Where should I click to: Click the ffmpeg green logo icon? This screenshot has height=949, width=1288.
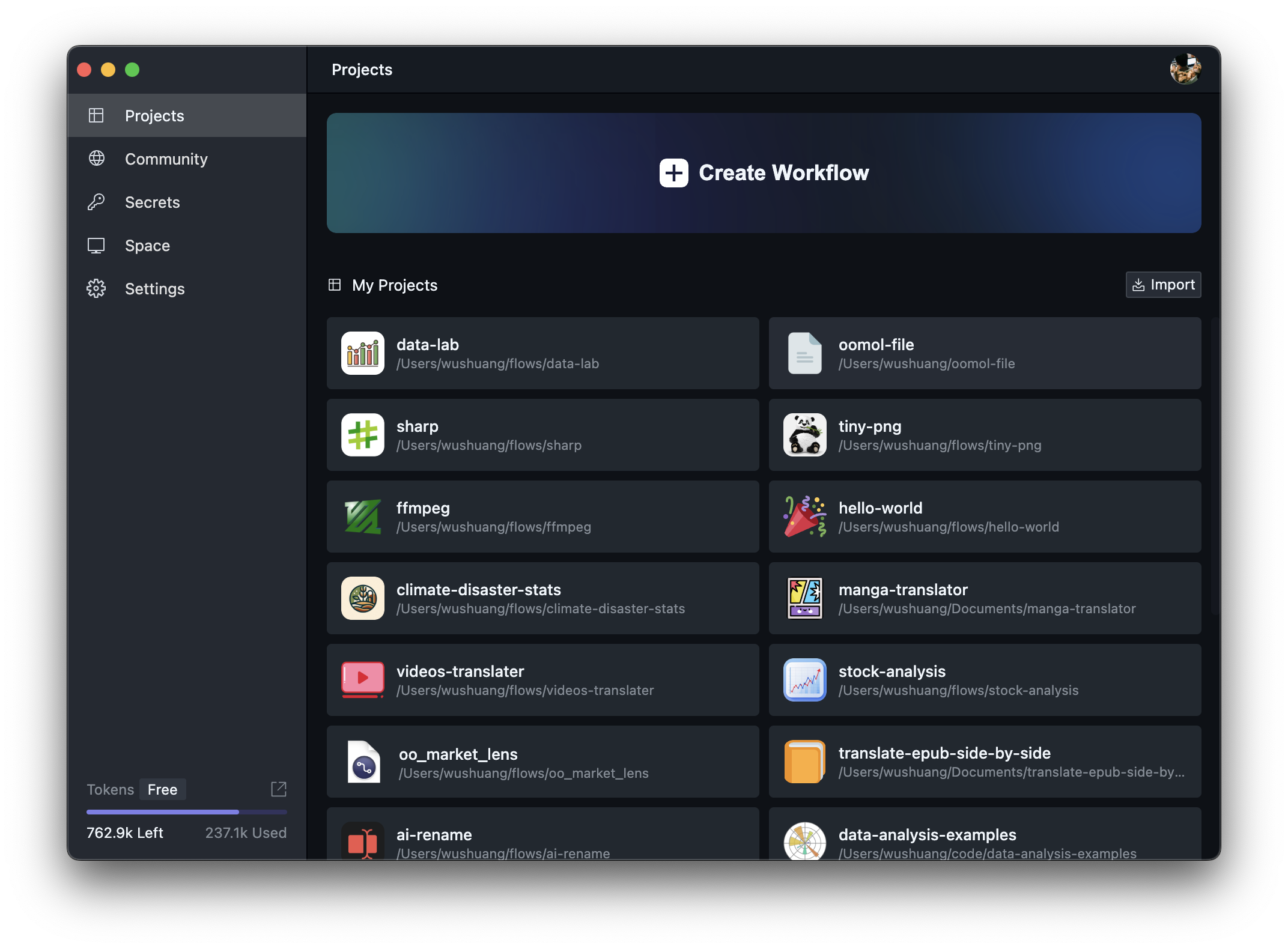tap(362, 517)
